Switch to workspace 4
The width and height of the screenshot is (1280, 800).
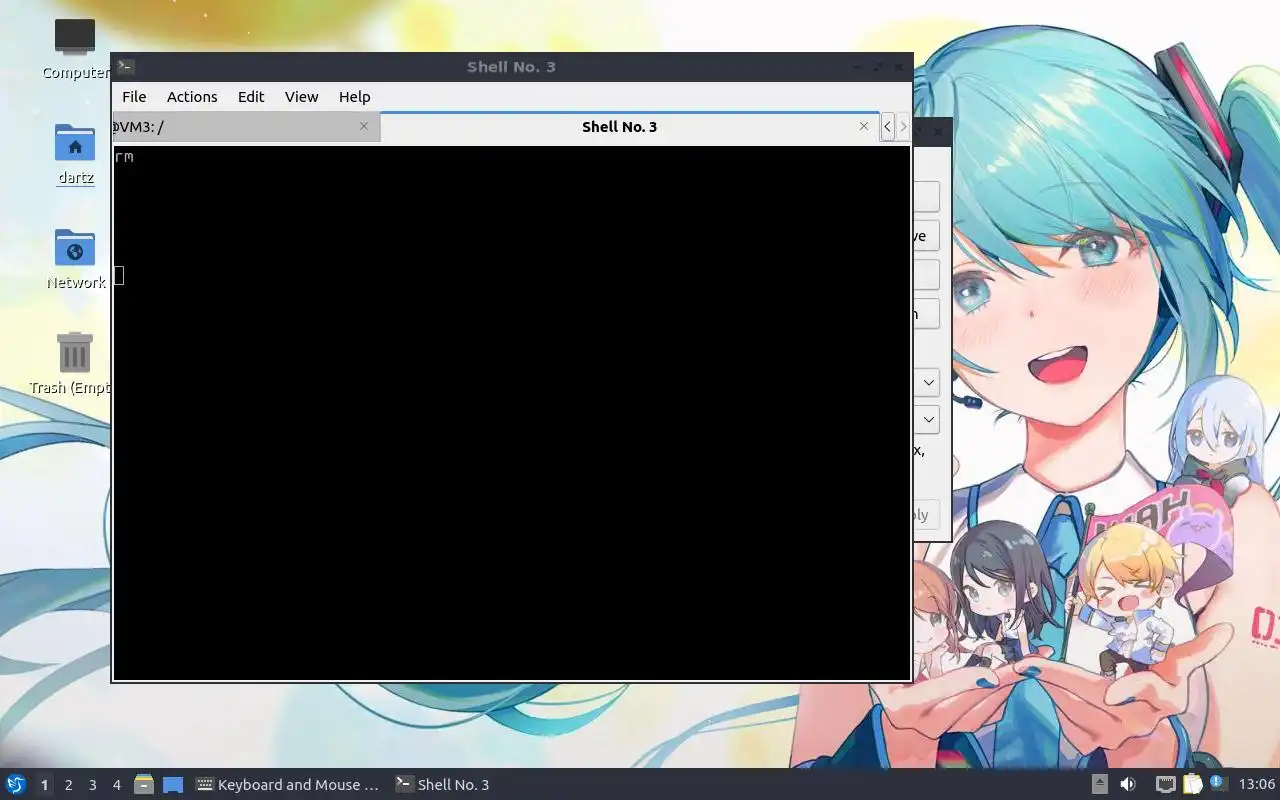point(116,785)
